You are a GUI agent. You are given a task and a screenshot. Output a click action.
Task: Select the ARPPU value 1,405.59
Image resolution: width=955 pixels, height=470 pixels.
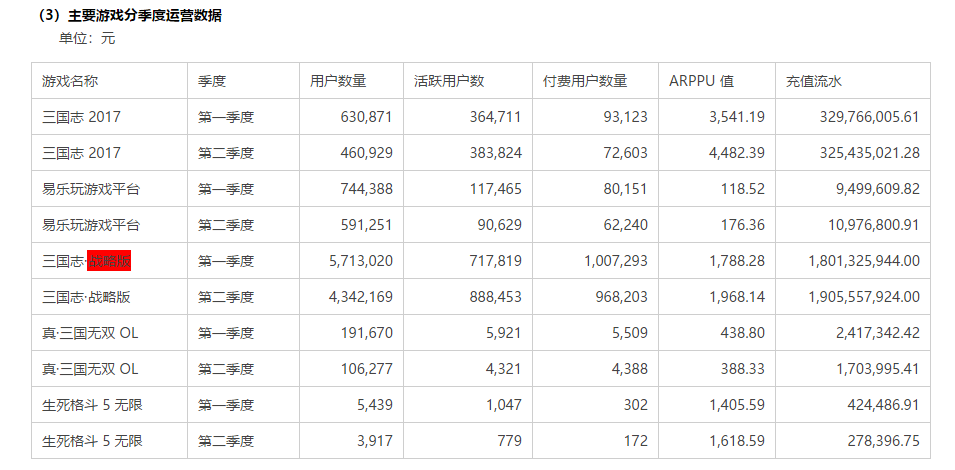tap(737, 405)
